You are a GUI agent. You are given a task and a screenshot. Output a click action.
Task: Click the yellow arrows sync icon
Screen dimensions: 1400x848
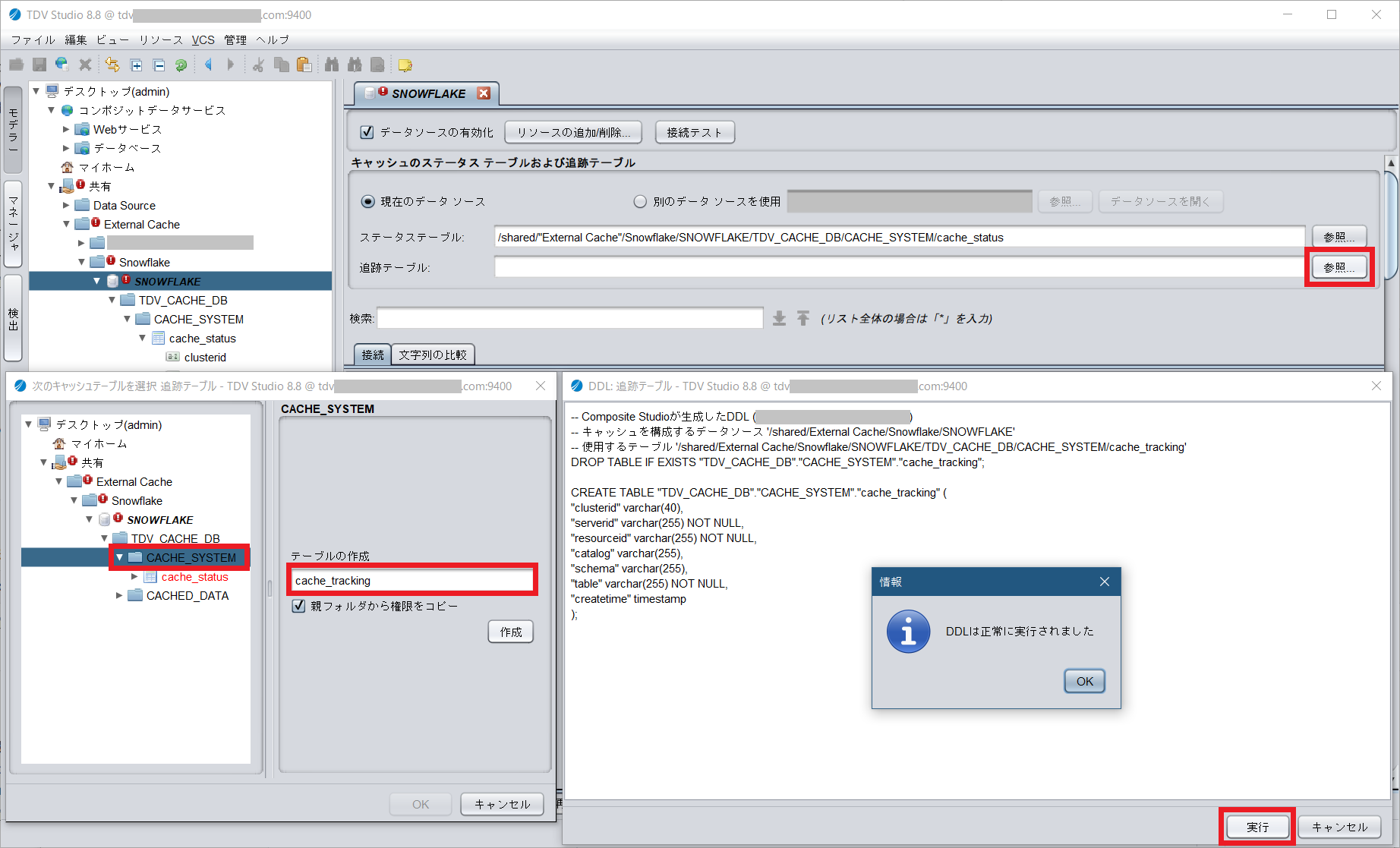pyautogui.click(x=112, y=65)
